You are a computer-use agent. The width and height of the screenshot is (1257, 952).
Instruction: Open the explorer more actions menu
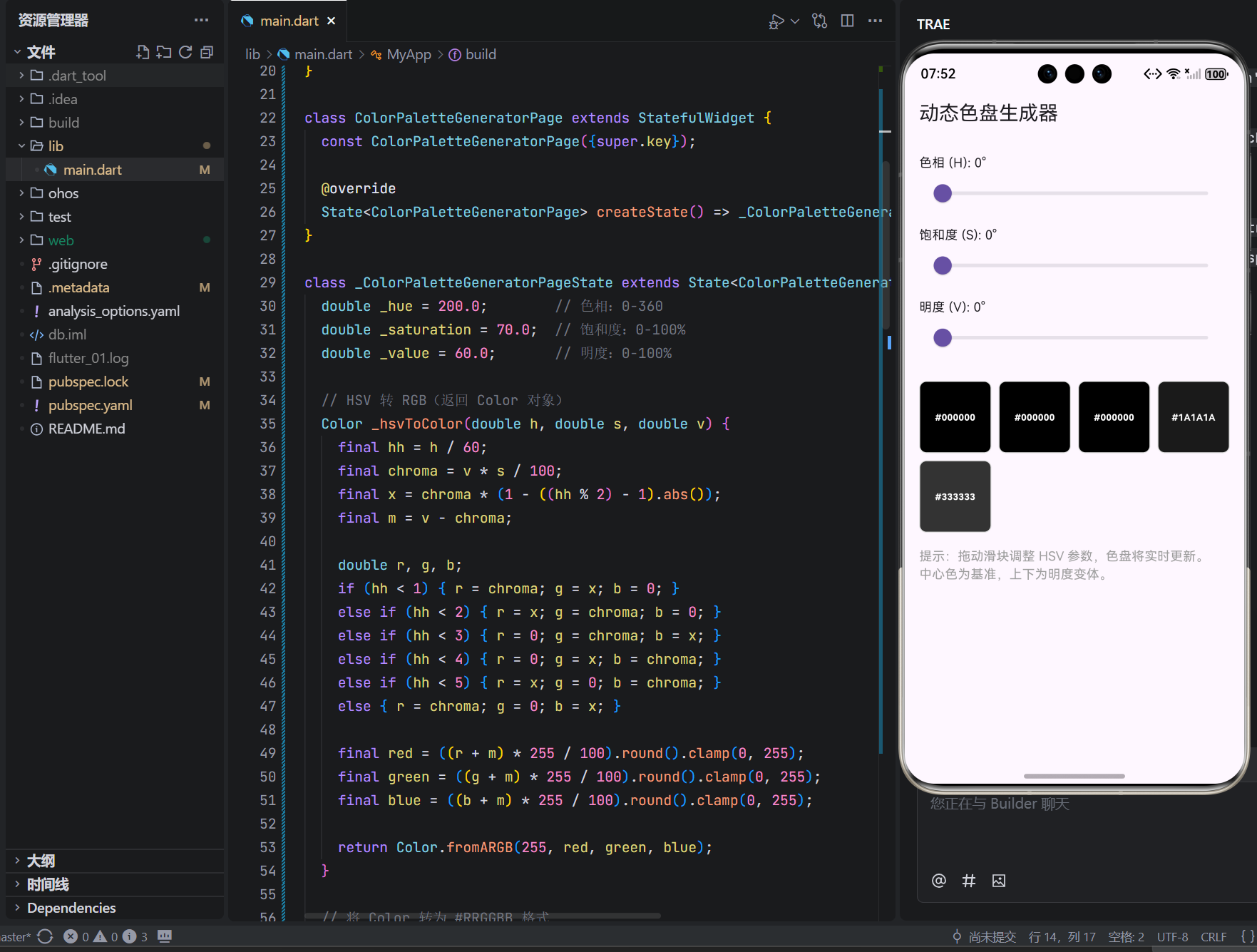(201, 20)
